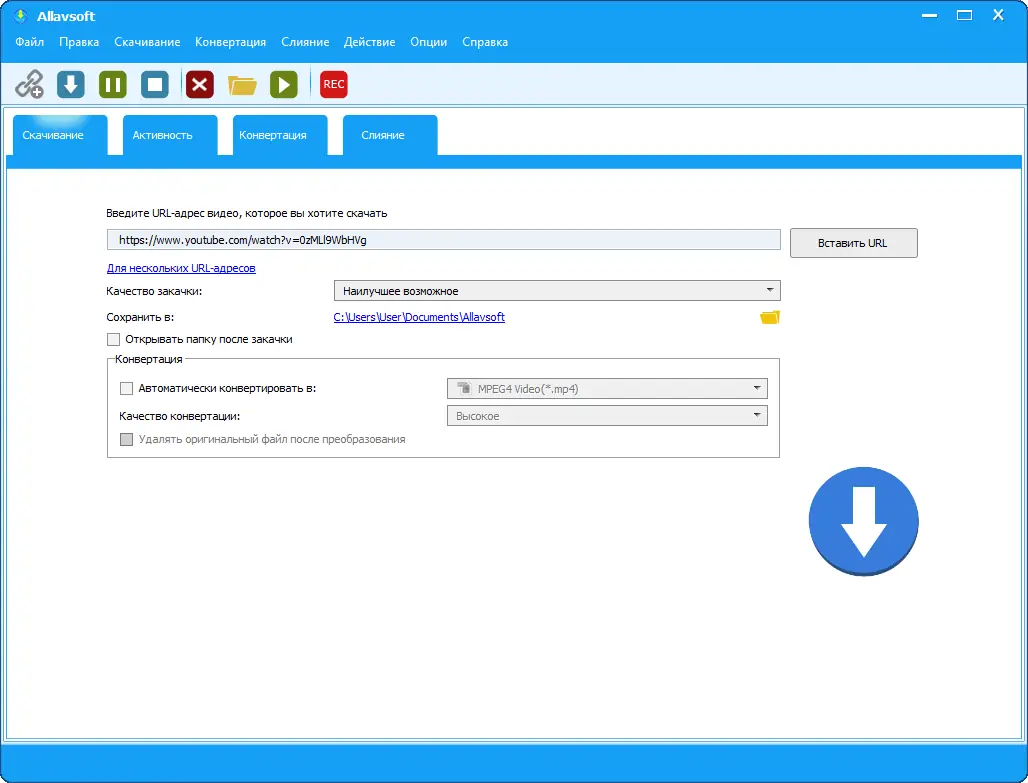The height and width of the screenshot is (783, 1028).
Task: Check 'Автоматически конвертировать в'
Action: point(127,388)
